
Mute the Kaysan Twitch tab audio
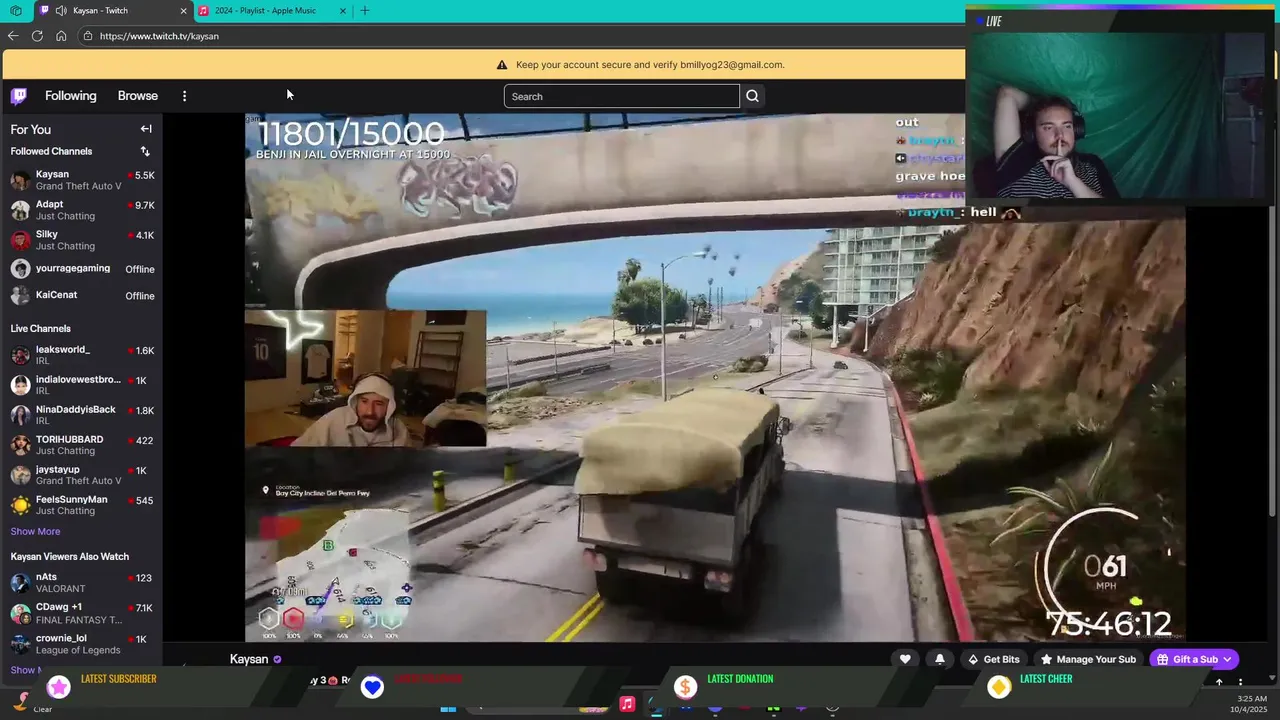[61, 11]
